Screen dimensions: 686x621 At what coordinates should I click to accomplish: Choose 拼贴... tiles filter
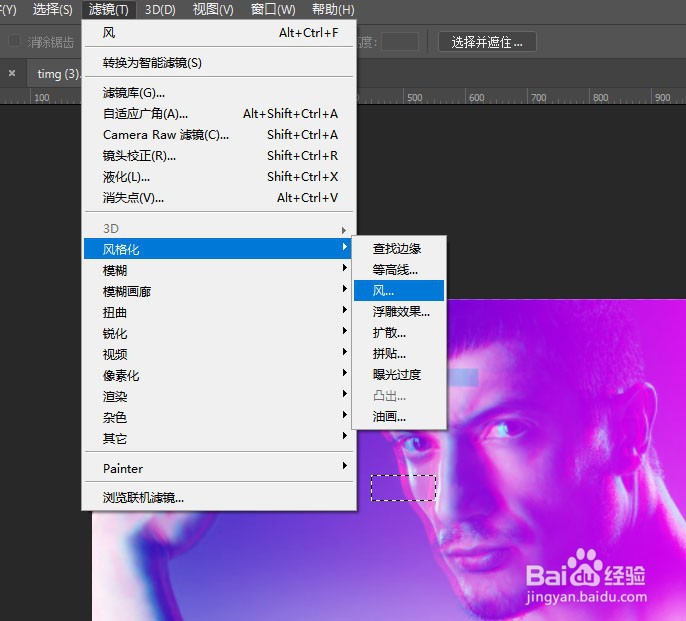tap(399, 354)
